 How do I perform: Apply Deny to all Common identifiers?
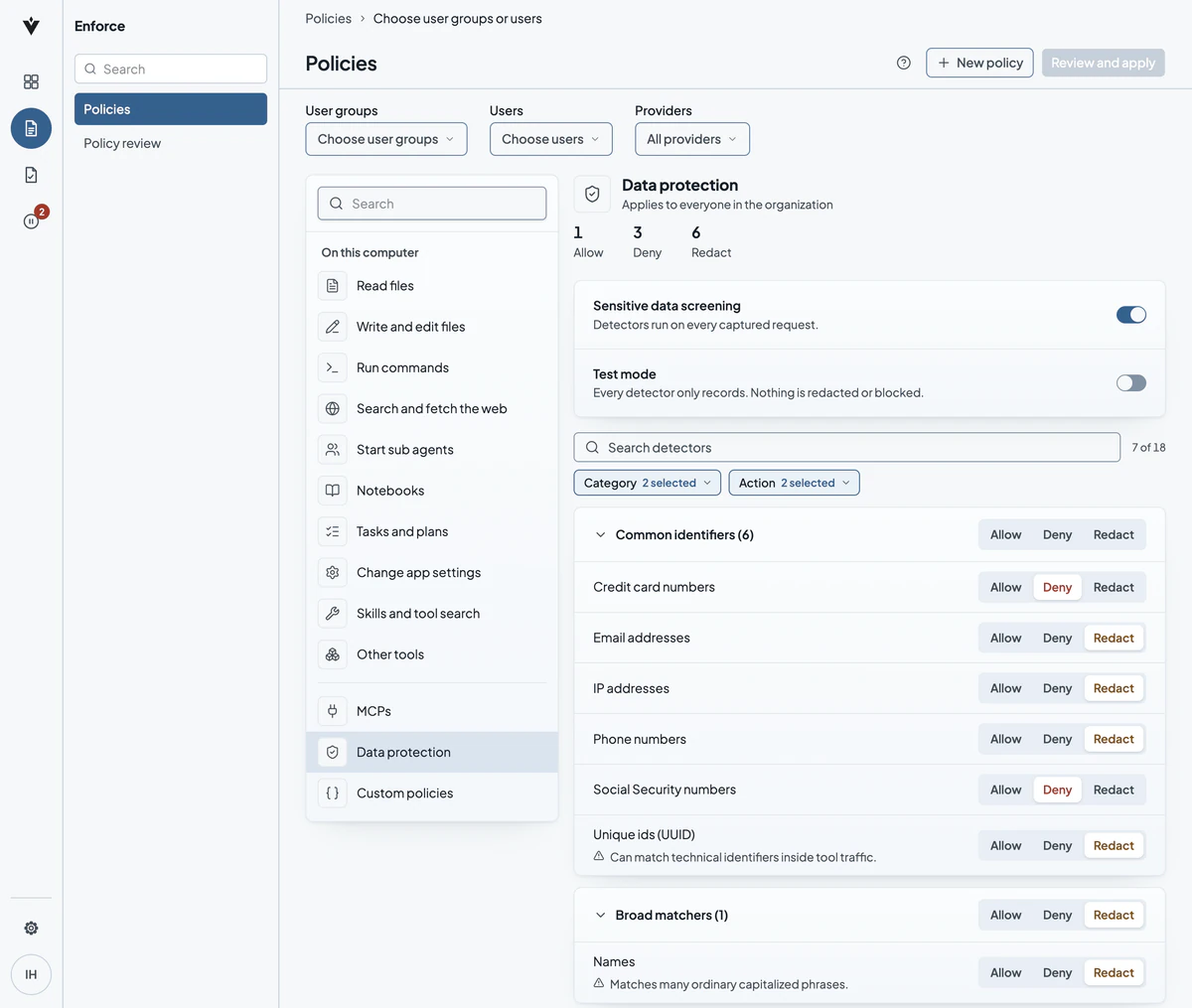(x=1057, y=534)
